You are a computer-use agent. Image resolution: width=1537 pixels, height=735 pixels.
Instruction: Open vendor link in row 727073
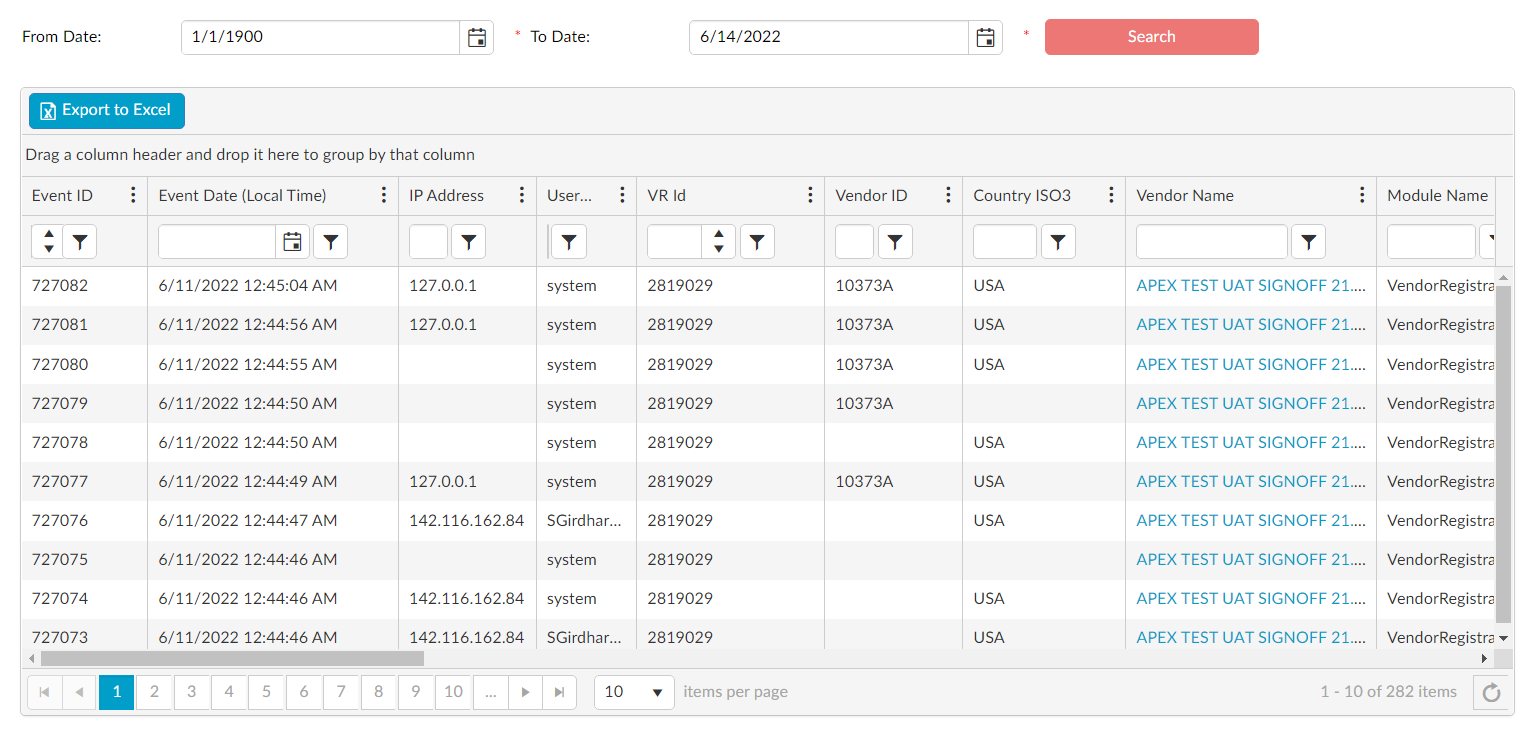click(1250, 638)
